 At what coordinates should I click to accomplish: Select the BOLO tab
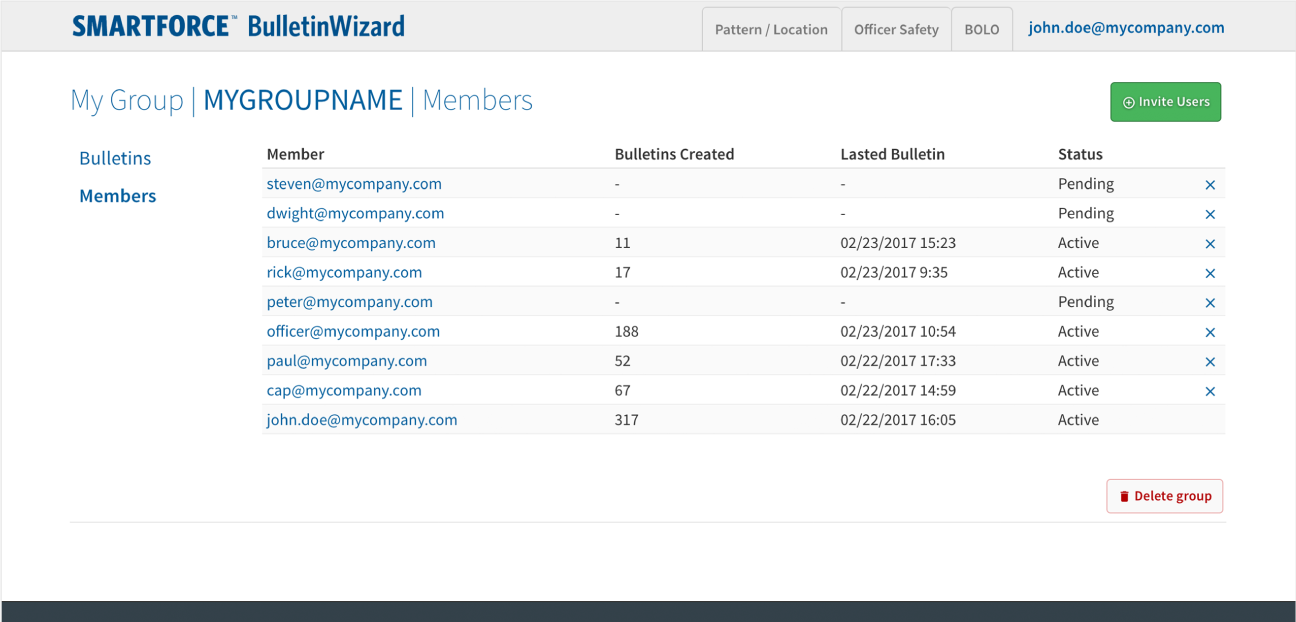point(981,29)
